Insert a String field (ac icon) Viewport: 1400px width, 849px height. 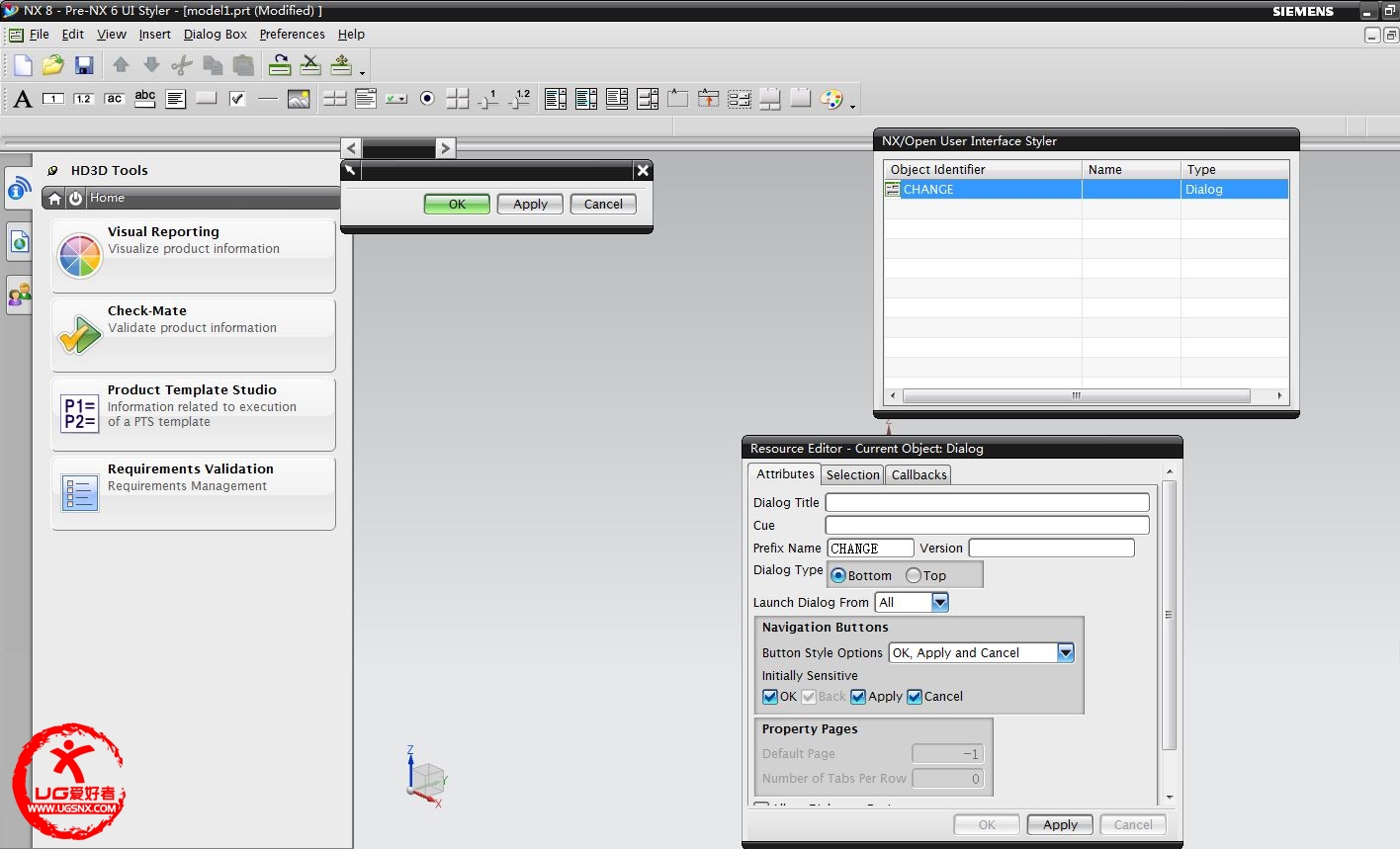click(x=115, y=99)
